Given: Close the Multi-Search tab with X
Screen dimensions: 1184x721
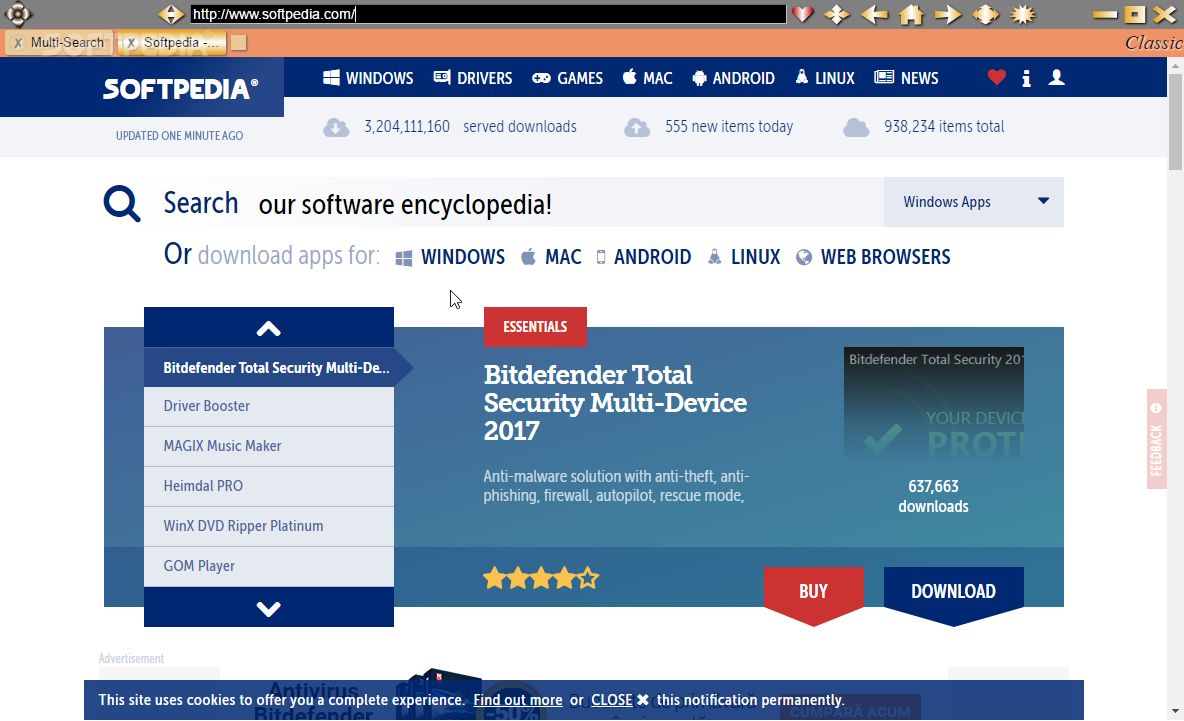Looking at the screenshot, I should pos(18,43).
